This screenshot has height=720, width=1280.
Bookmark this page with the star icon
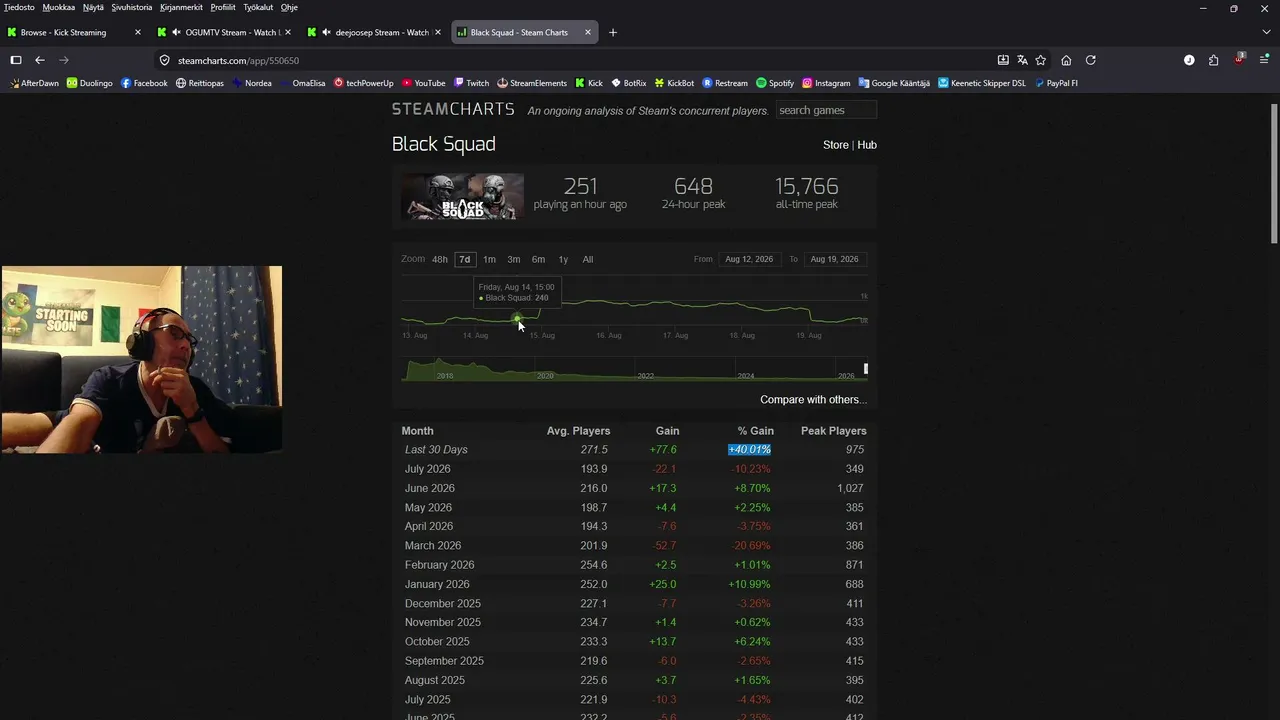click(1041, 60)
